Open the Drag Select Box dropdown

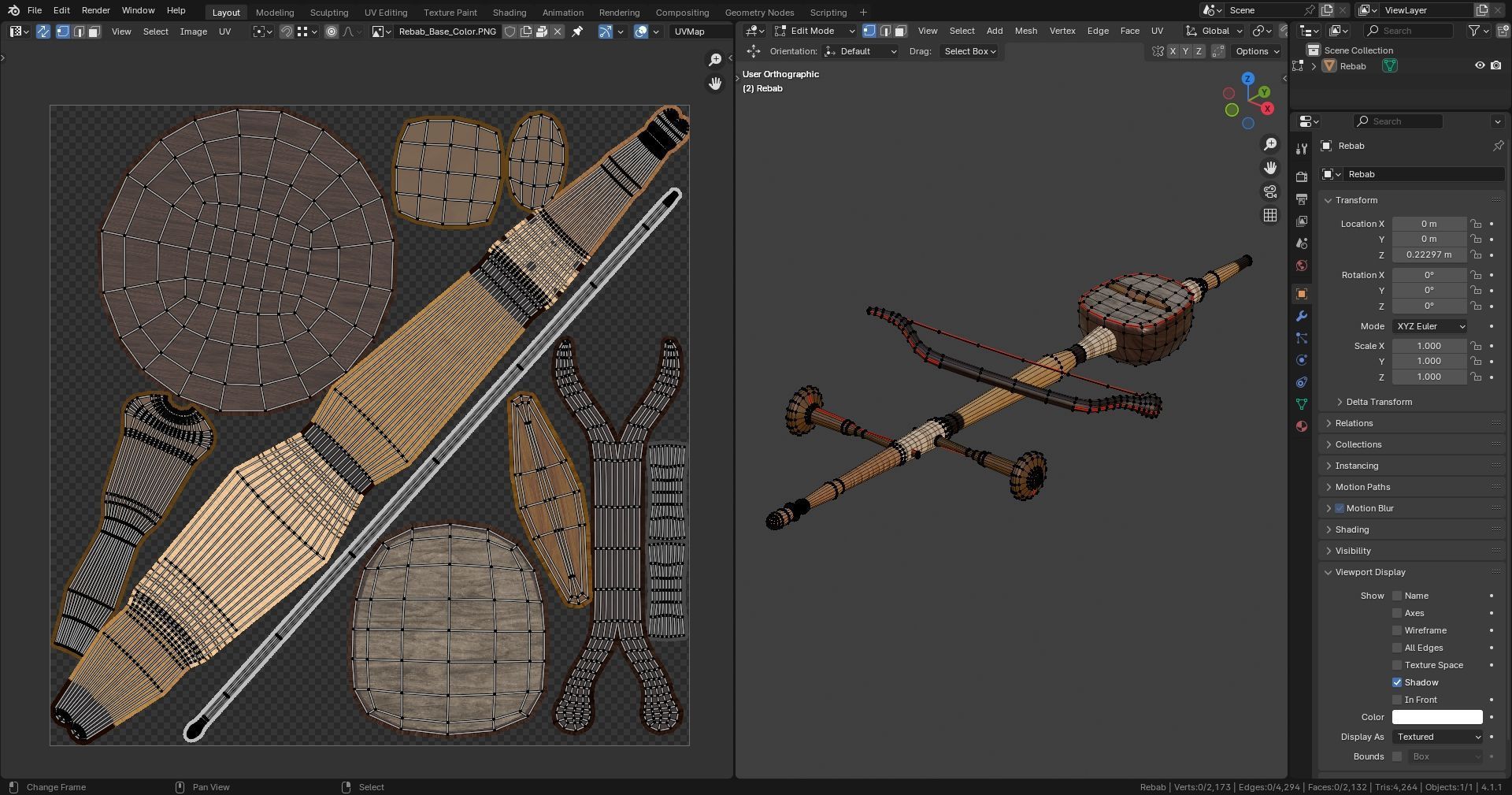(969, 51)
